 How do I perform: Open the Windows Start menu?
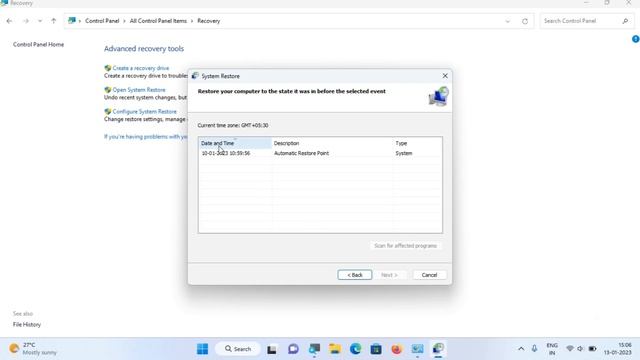tap(202, 349)
